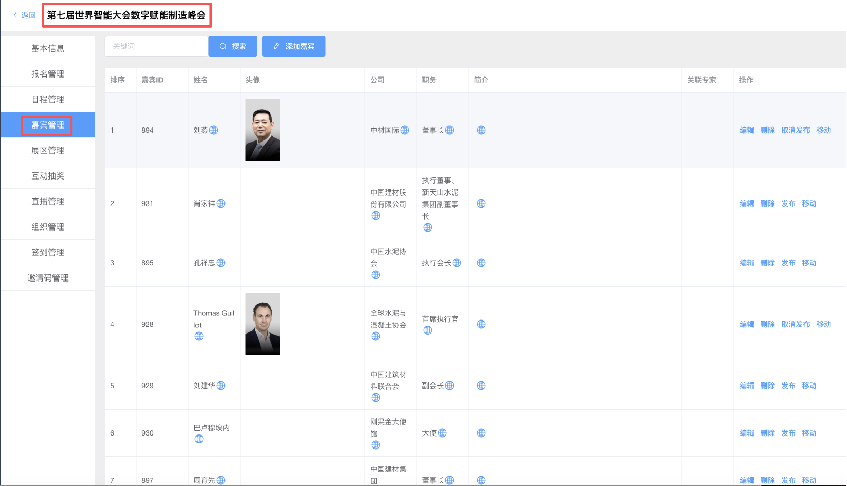
Task: Click the back arrow 返回 at top left
Action: pos(24,15)
